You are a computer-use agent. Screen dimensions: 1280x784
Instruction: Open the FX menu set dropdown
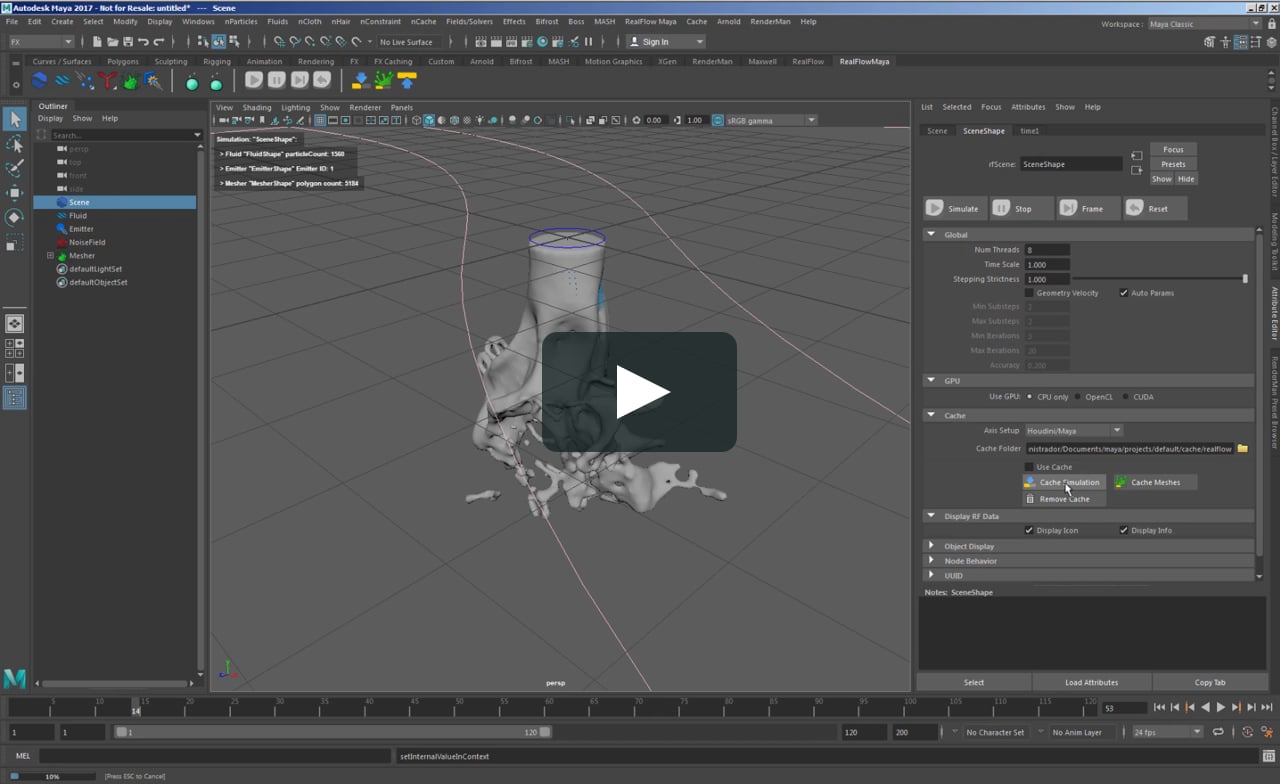pos(41,42)
